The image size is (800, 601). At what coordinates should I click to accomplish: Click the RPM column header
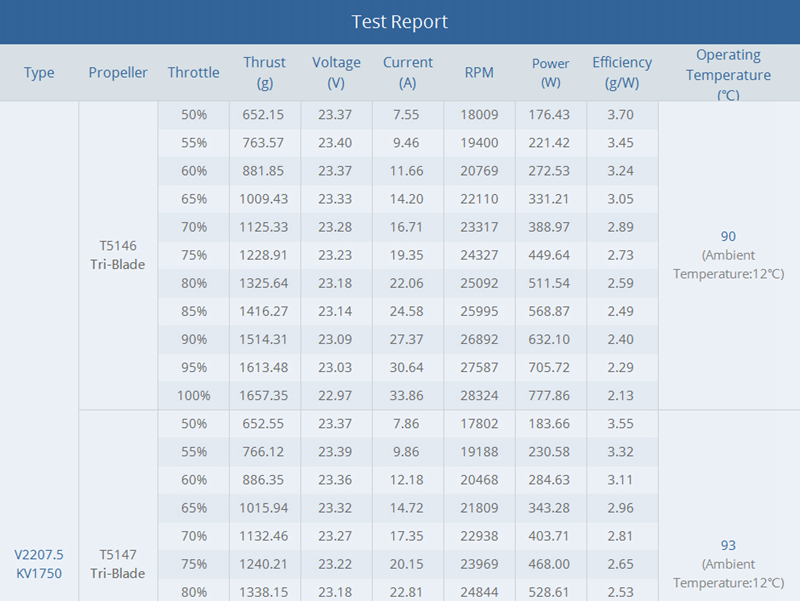pos(479,73)
